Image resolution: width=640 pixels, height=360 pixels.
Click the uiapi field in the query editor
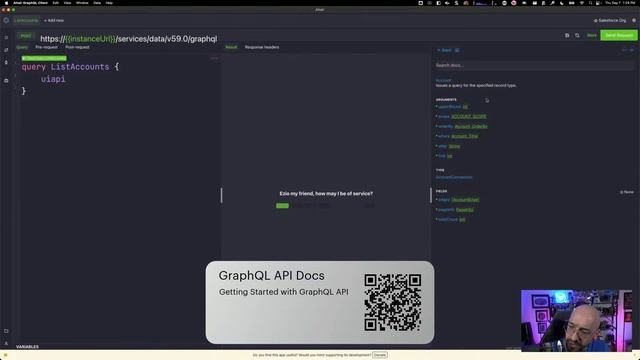[53, 79]
